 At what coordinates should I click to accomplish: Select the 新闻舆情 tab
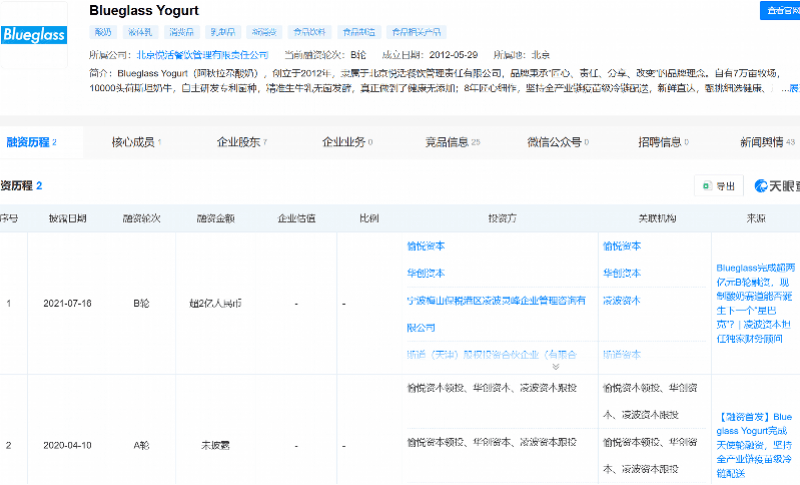click(x=767, y=143)
